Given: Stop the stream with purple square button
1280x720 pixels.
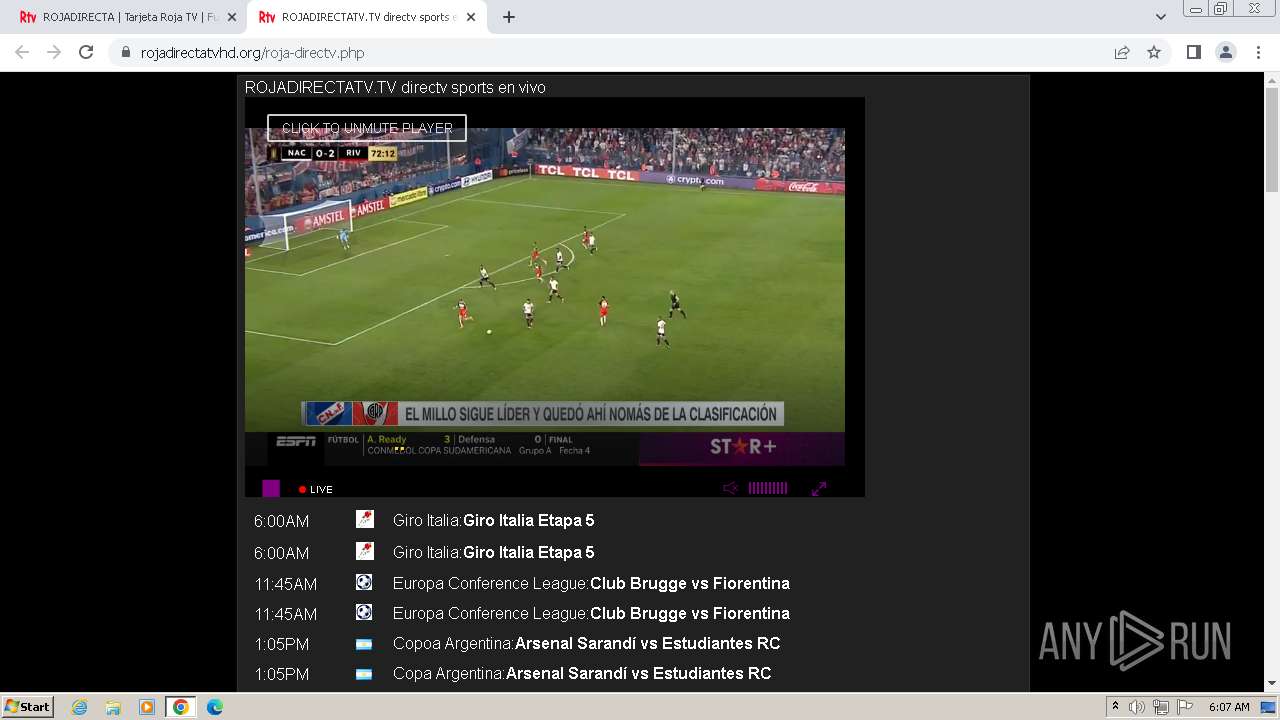Looking at the screenshot, I should click(x=271, y=488).
